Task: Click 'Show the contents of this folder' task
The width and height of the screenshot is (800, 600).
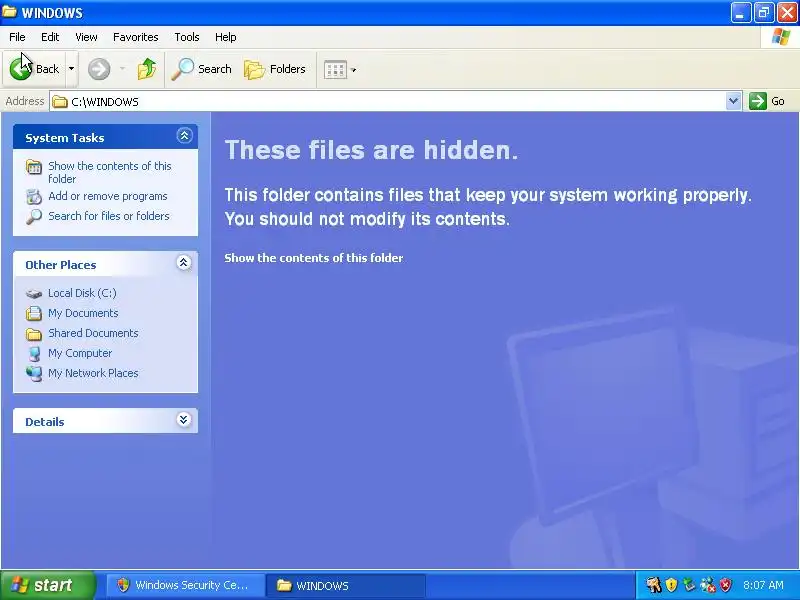Action: click(x=110, y=172)
